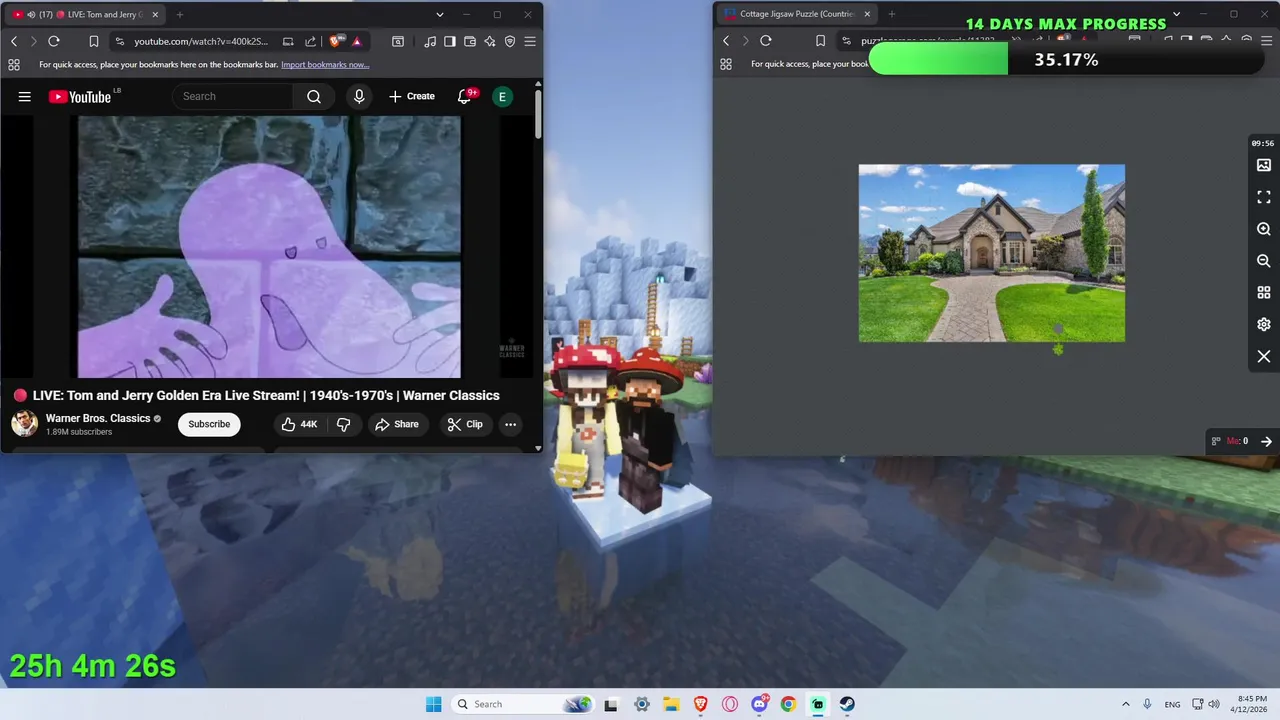The width and height of the screenshot is (1280, 720).
Task: Click Import bookmarks now link
Action: (x=325, y=65)
